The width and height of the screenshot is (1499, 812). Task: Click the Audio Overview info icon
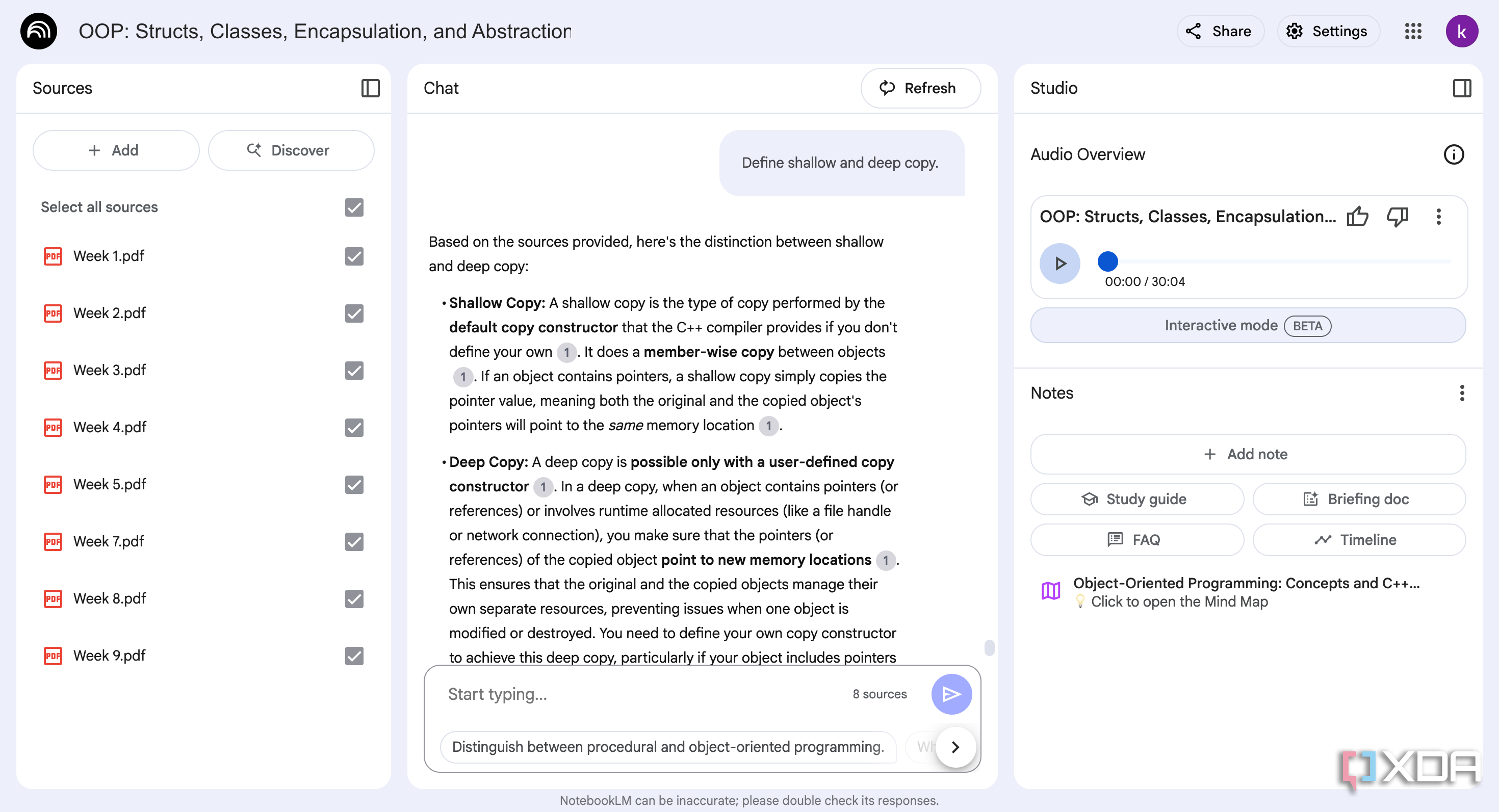click(x=1454, y=154)
